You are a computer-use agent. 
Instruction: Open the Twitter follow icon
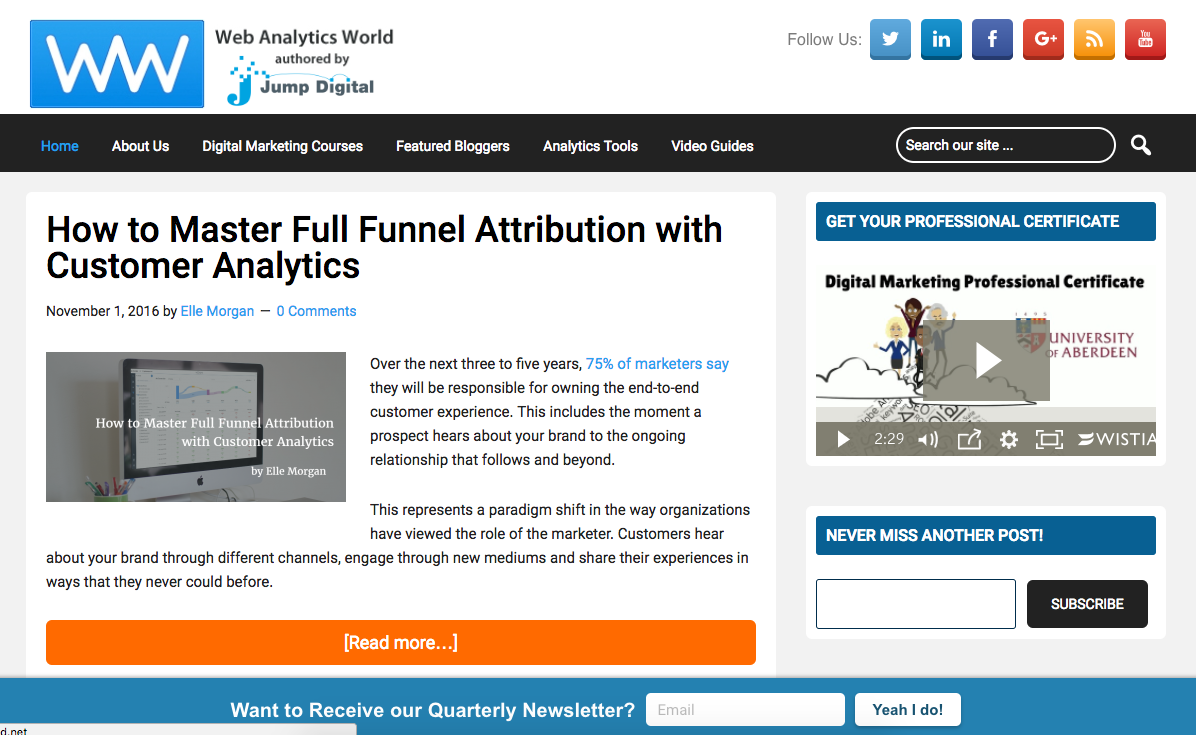[890, 39]
